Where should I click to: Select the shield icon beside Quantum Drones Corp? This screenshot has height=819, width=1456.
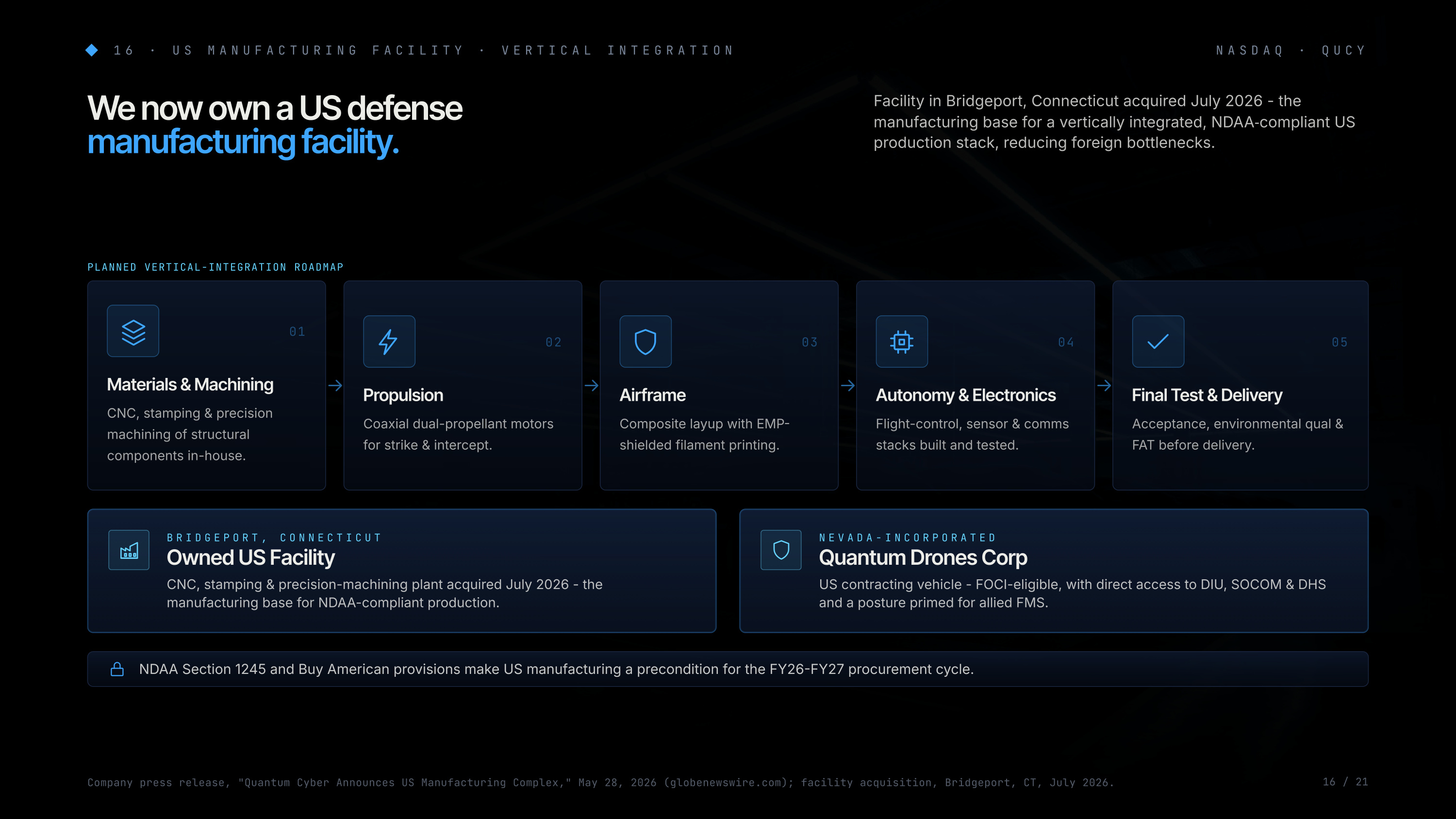tap(781, 550)
